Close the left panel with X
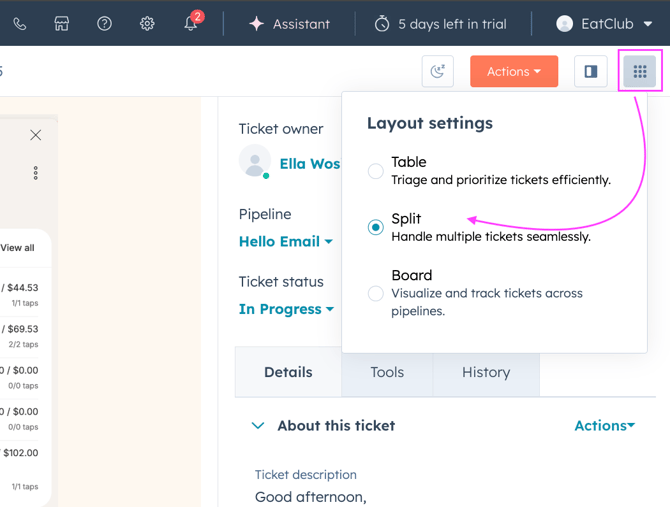The image size is (670, 507). pyautogui.click(x=36, y=135)
